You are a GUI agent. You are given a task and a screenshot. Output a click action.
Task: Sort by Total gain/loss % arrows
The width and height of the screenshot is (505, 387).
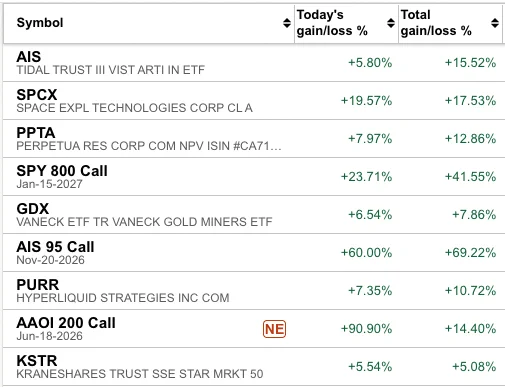(x=495, y=23)
